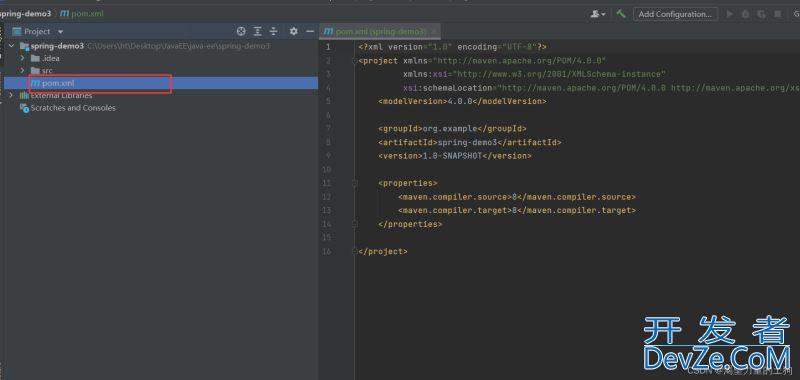800x380 pixels.
Task: Click the maven.compiler.target line
Action: pyautogui.click(x=516, y=211)
